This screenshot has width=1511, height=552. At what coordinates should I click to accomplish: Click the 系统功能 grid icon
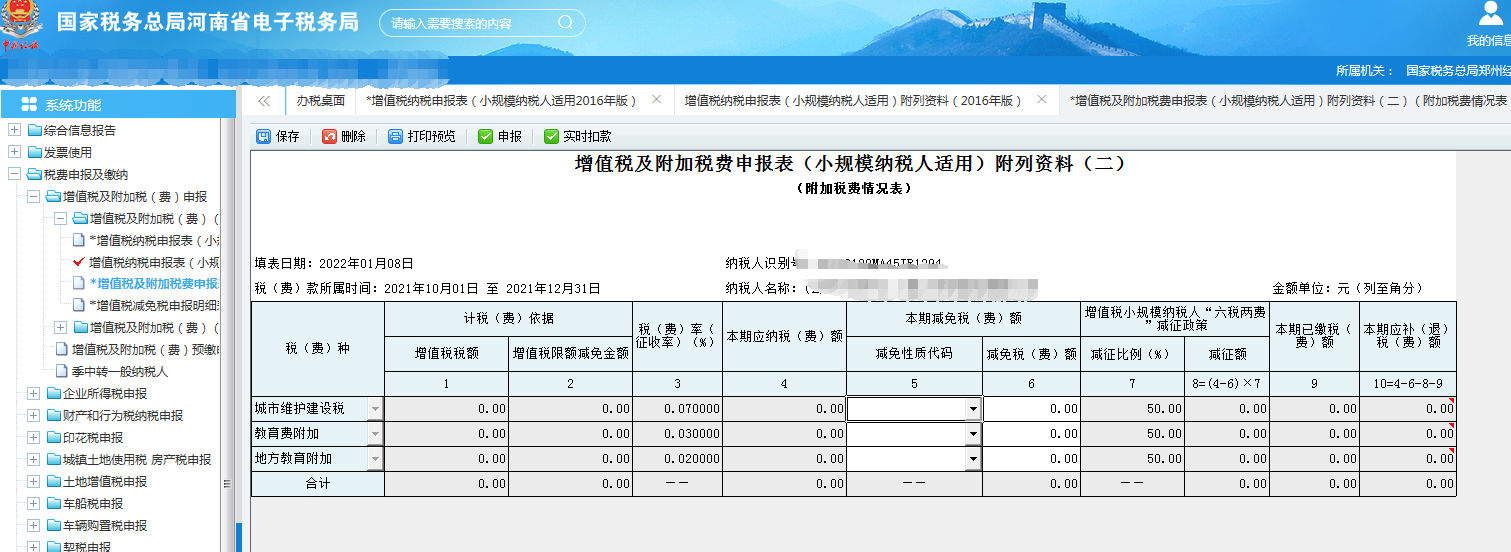29,105
